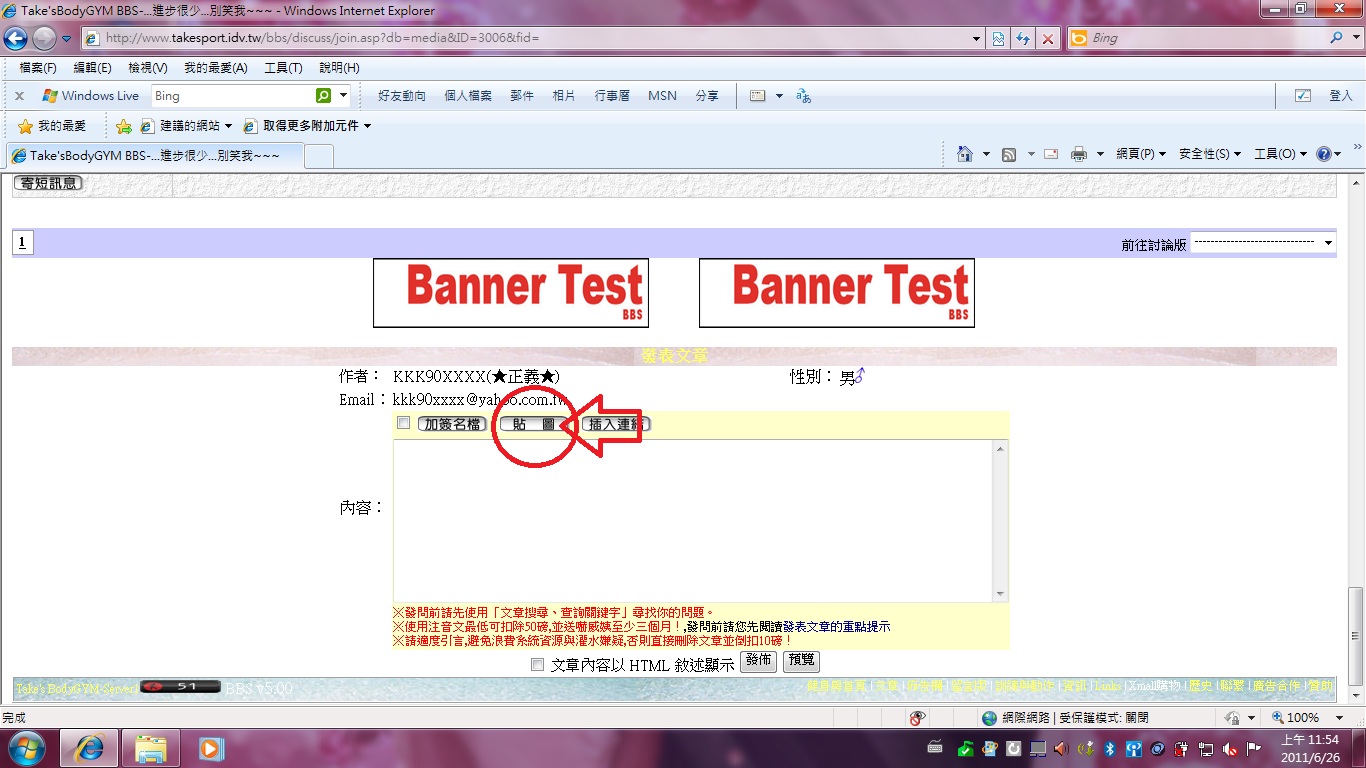1366x768 pixels.
Task: Click the 廣告合作 footer link
Action: coord(1277,687)
